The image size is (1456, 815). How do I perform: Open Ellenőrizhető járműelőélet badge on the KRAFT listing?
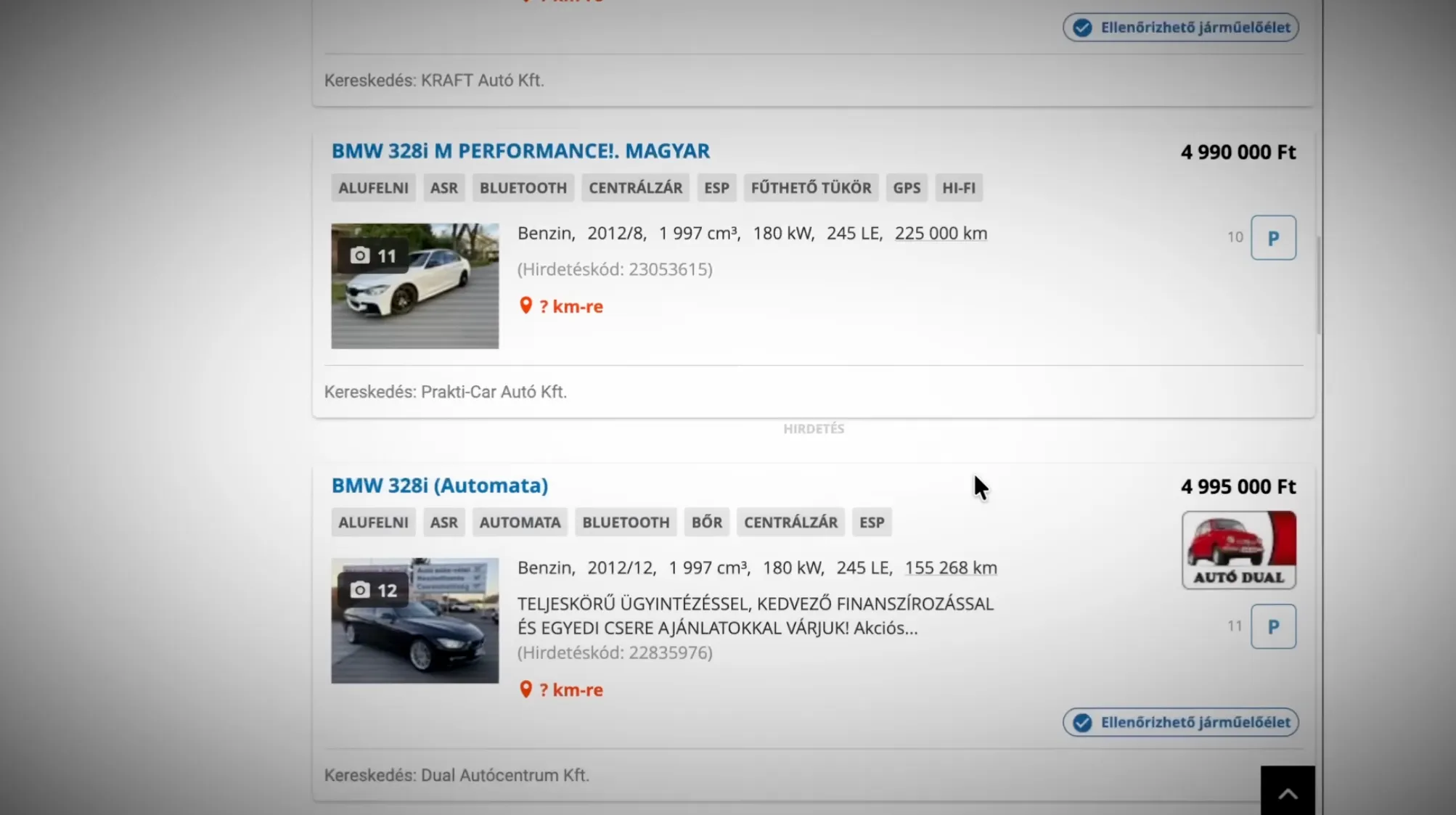tap(1181, 28)
